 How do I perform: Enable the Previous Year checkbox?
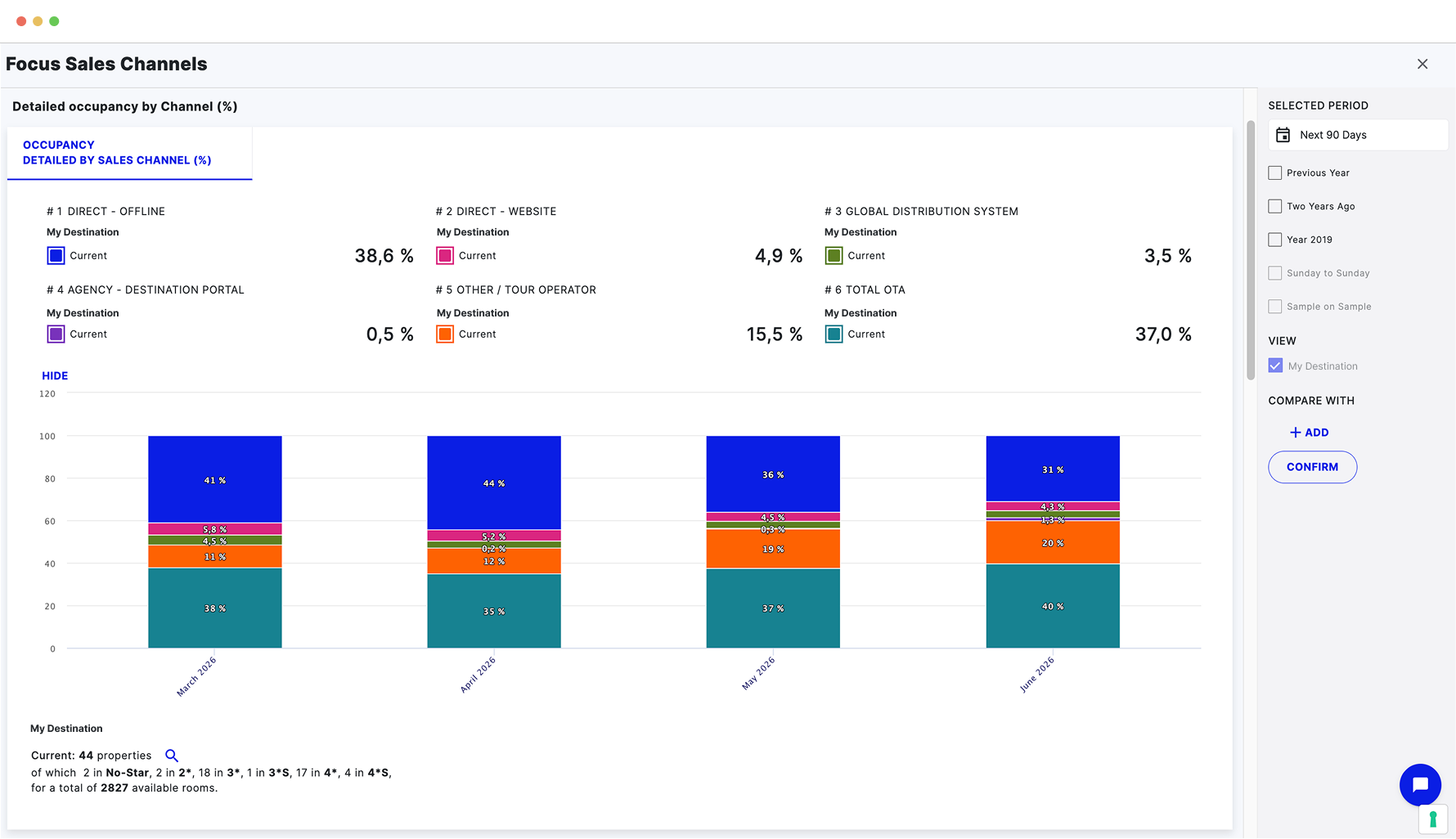[x=1275, y=173]
